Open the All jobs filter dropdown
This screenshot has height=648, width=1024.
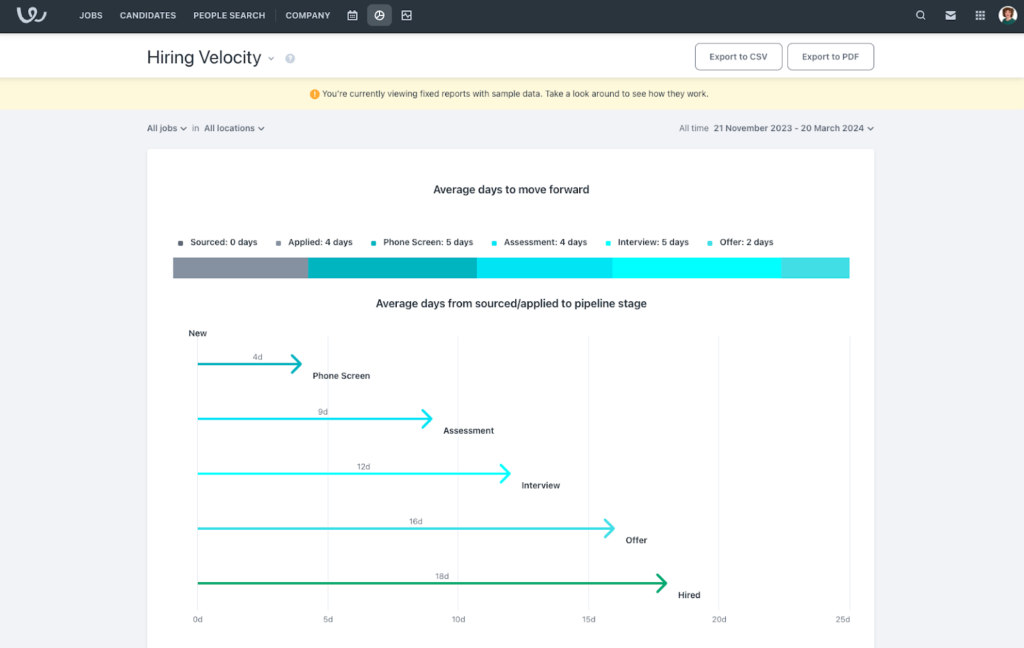[167, 128]
